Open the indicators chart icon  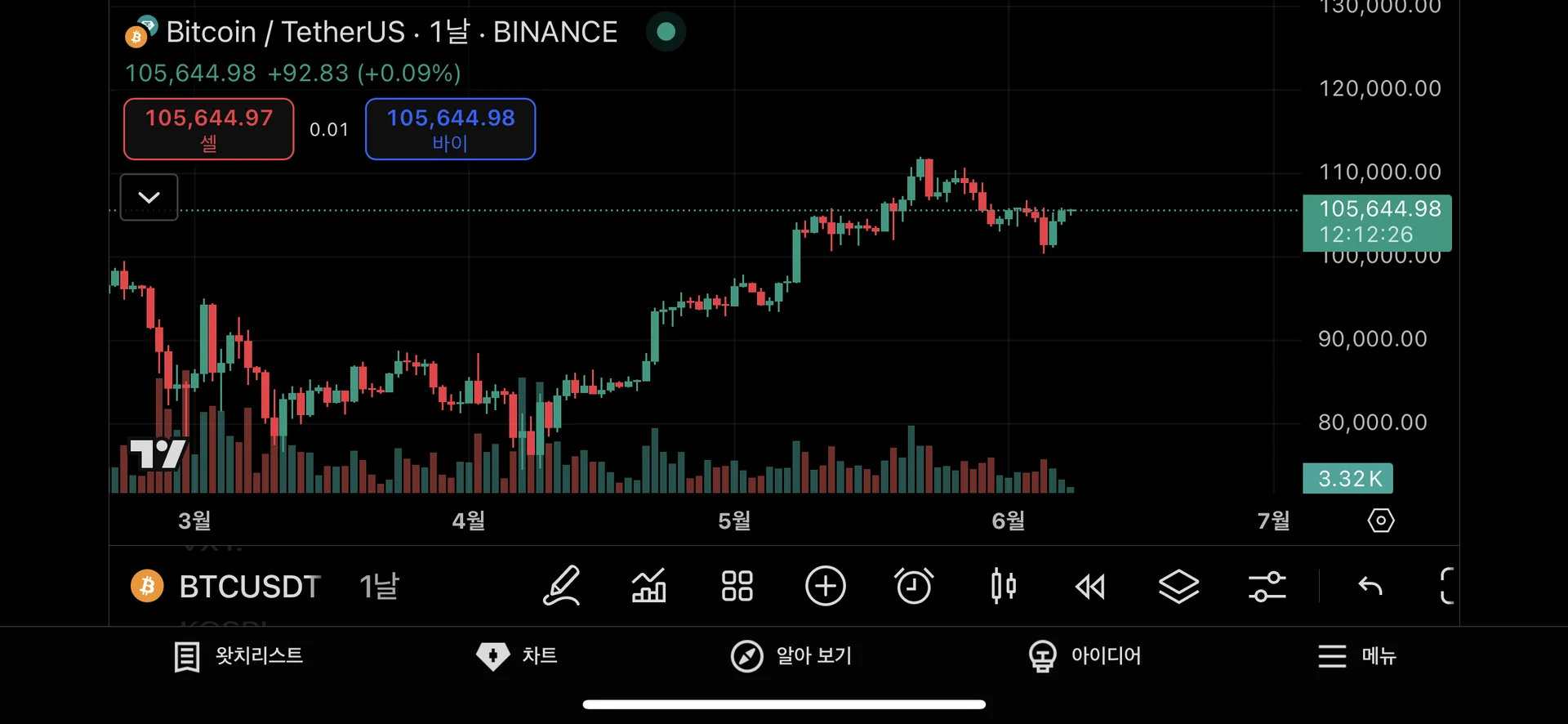pyautogui.click(x=649, y=586)
